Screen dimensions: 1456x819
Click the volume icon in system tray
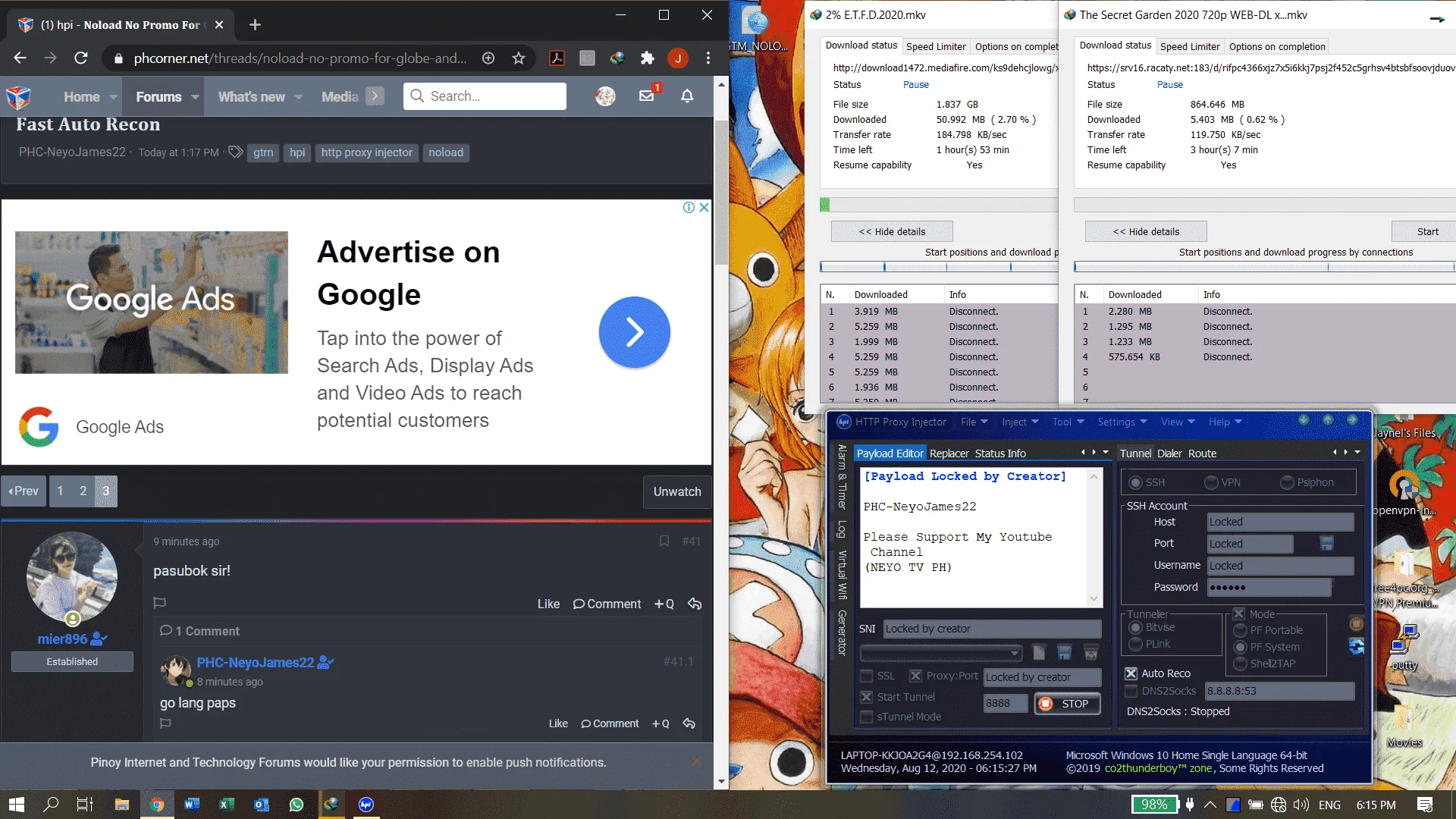[x=1301, y=805]
